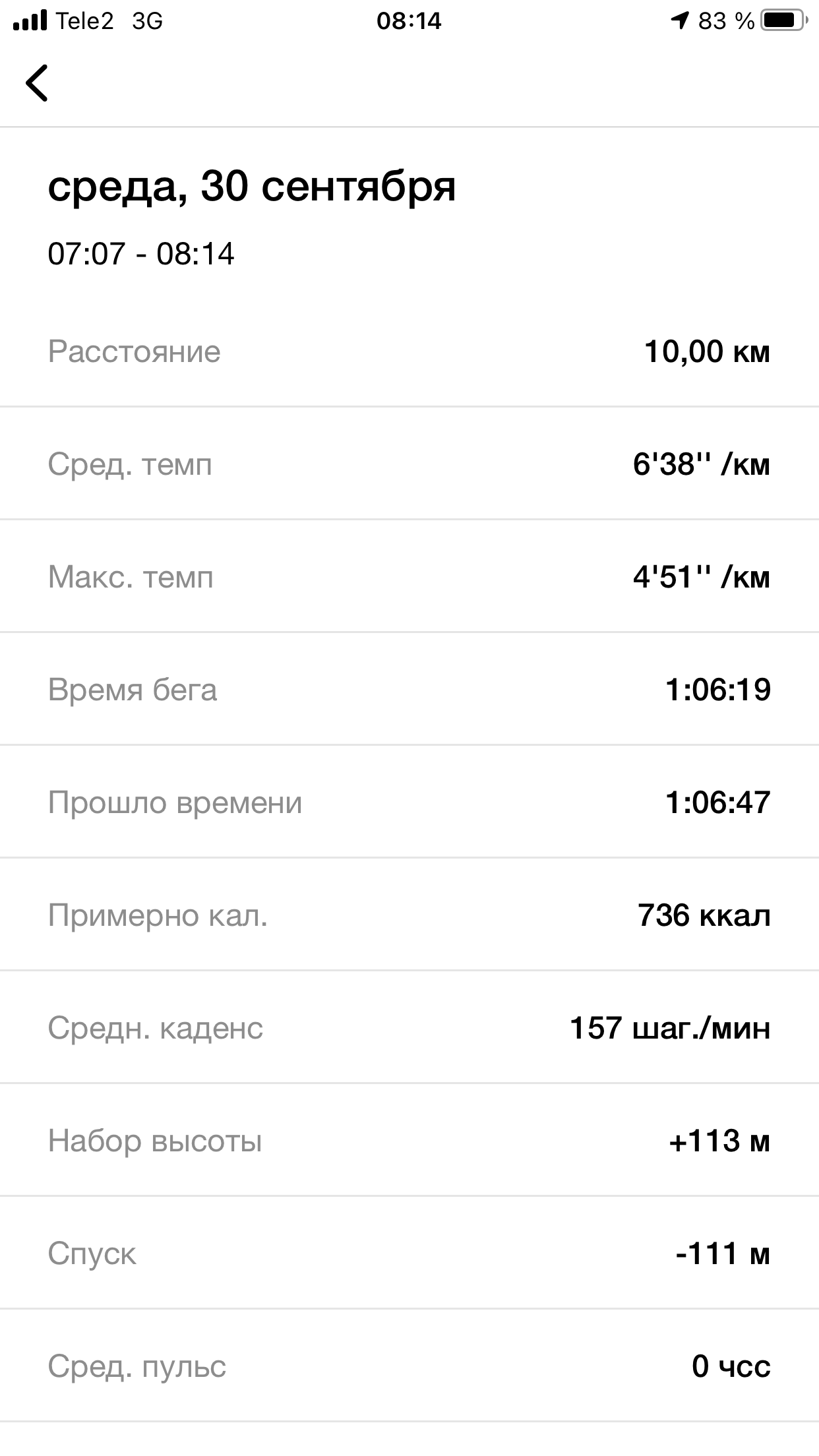Select the 07:07 - 08:14 time range

[x=141, y=254]
